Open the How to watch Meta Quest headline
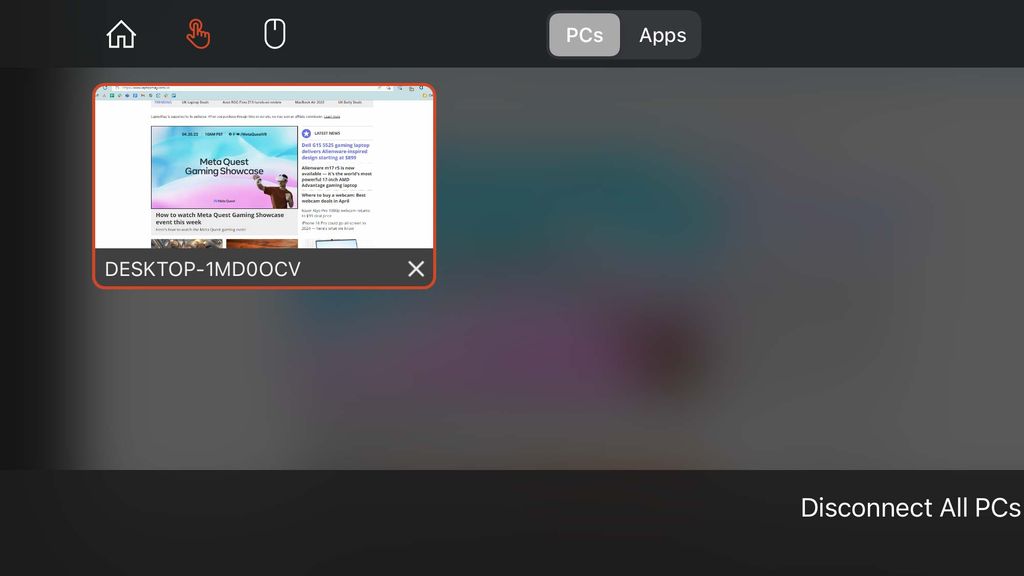 [x=220, y=218]
